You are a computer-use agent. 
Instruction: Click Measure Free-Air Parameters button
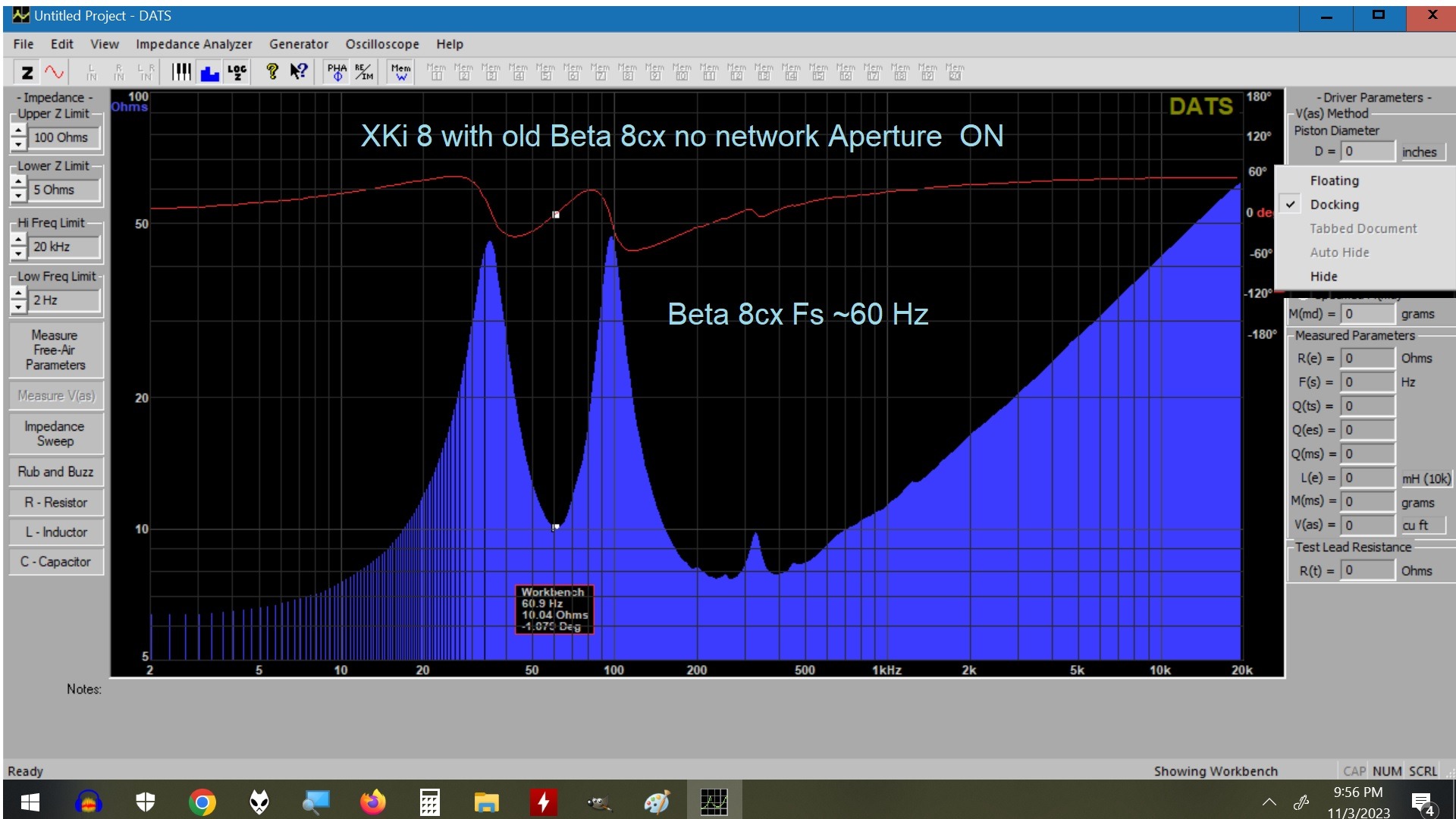click(55, 350)
